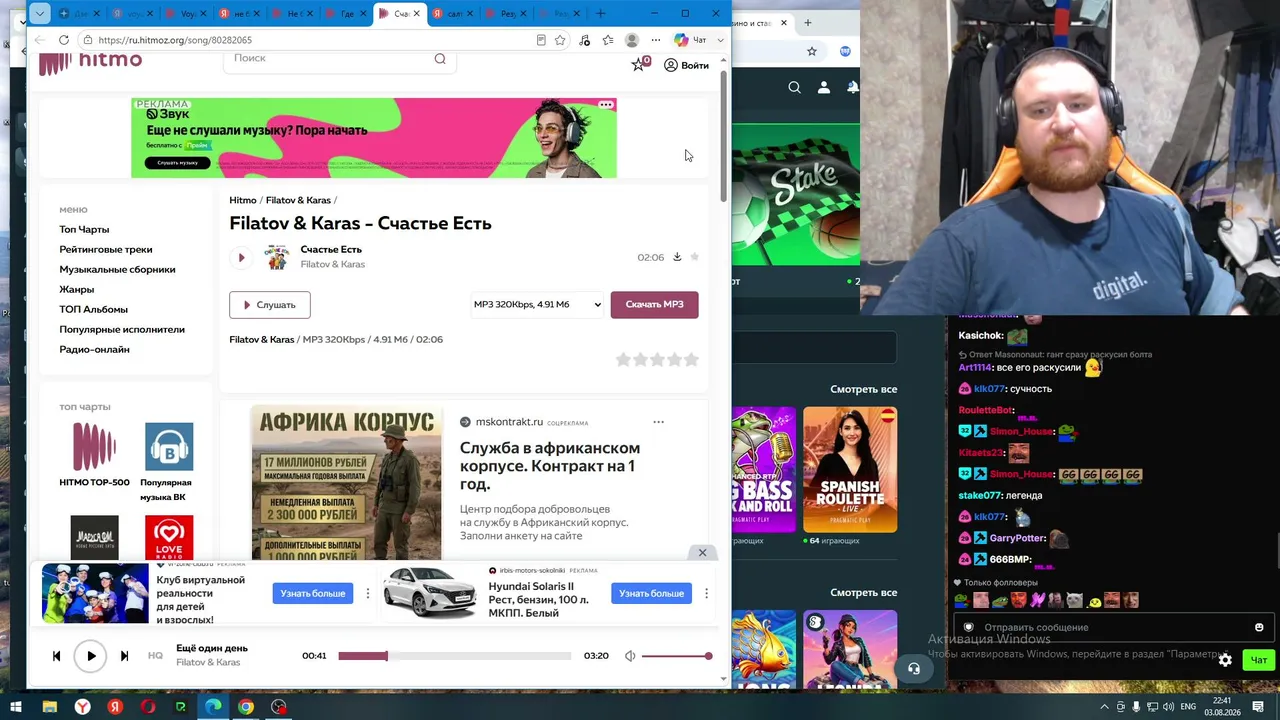This screenshot has height=720, width=1280.
Task: Click Hitmo breadcrumb link
Action: [x=243, y=200]
